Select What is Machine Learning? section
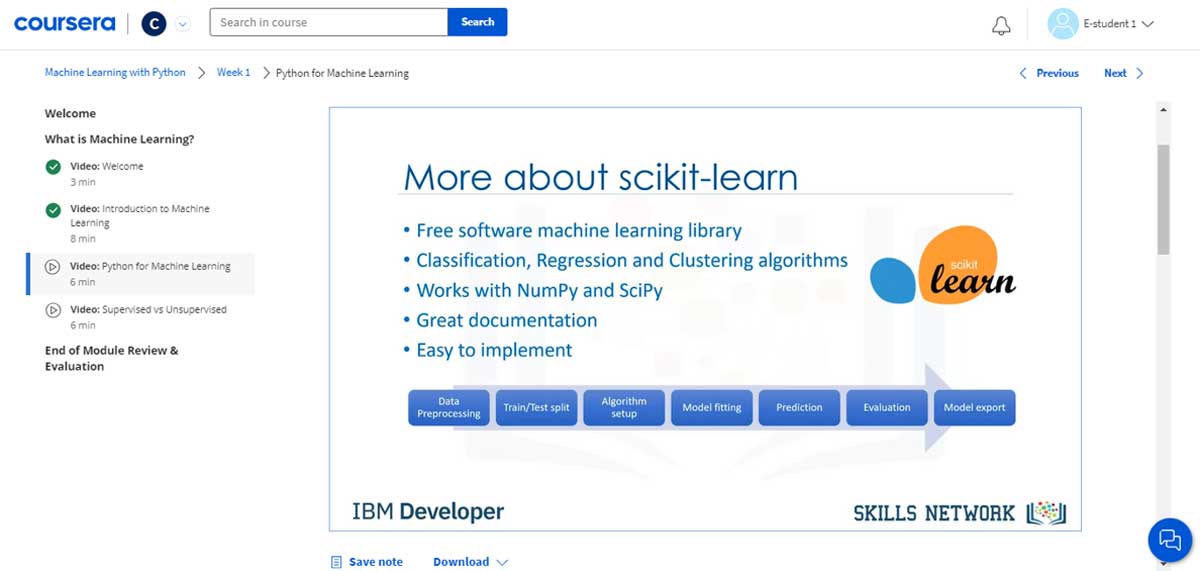 119,139
